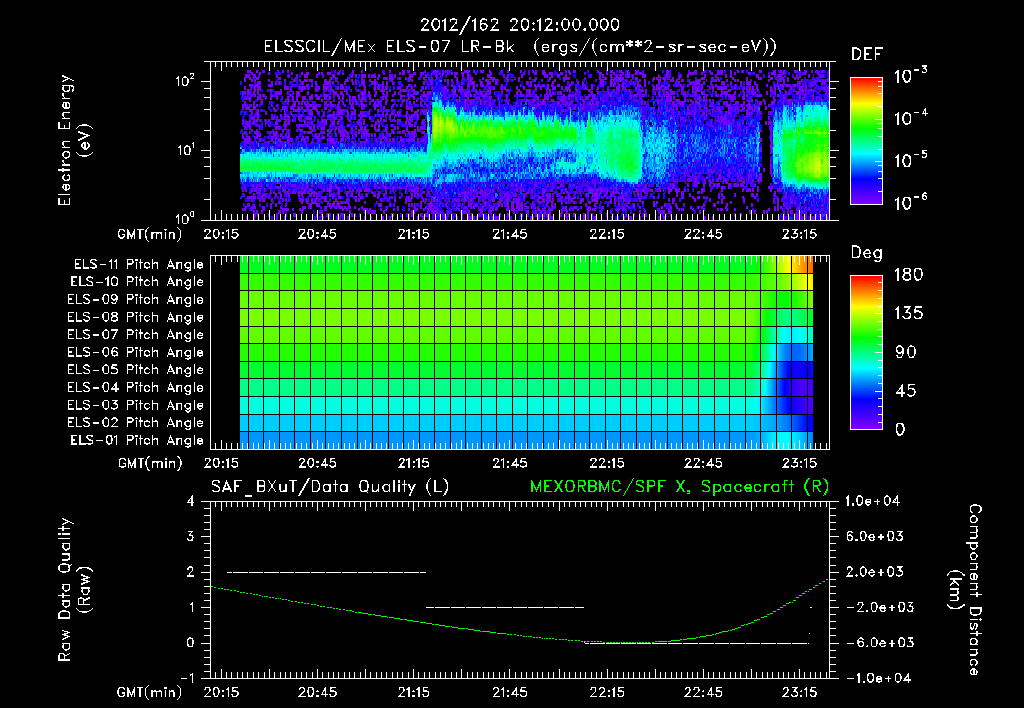Screen dimensions: 1024x708
Task: Select the 'ELS-09 Pitch Angle' row label
Action: 136,300
